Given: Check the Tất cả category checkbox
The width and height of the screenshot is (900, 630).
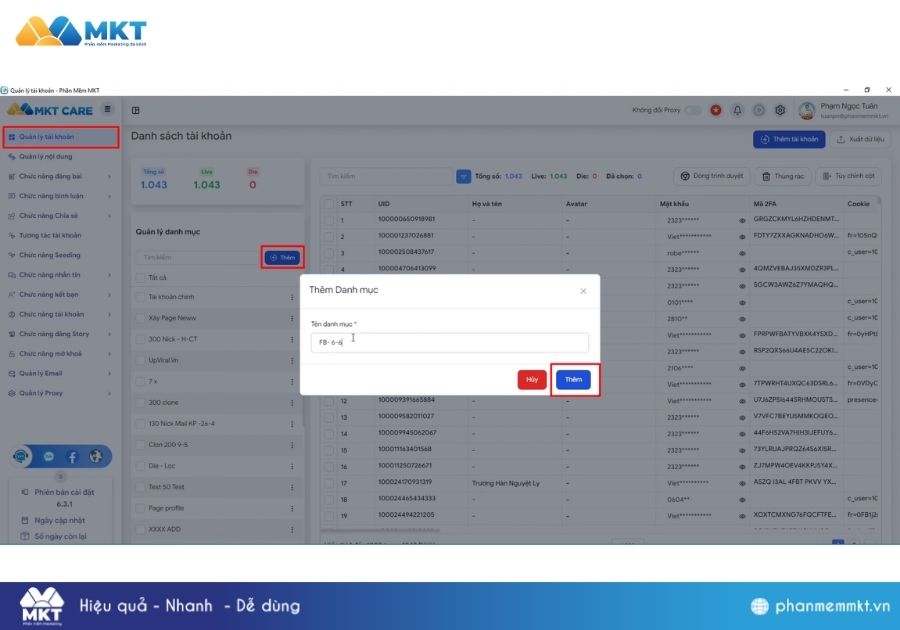Looking at the screenshot, I should tap(141, 277).
